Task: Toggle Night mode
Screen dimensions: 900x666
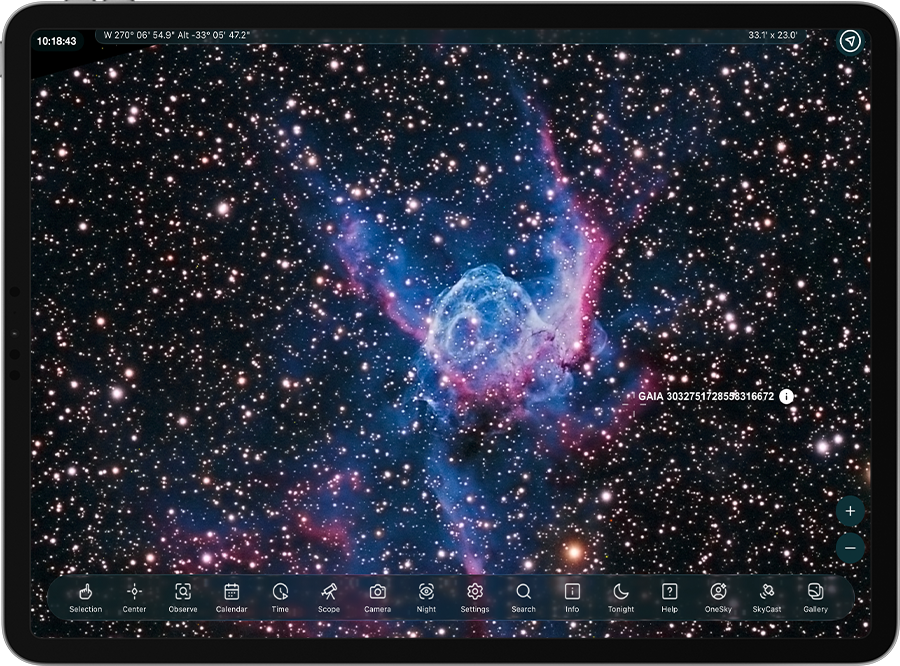Action: point(426,596)
